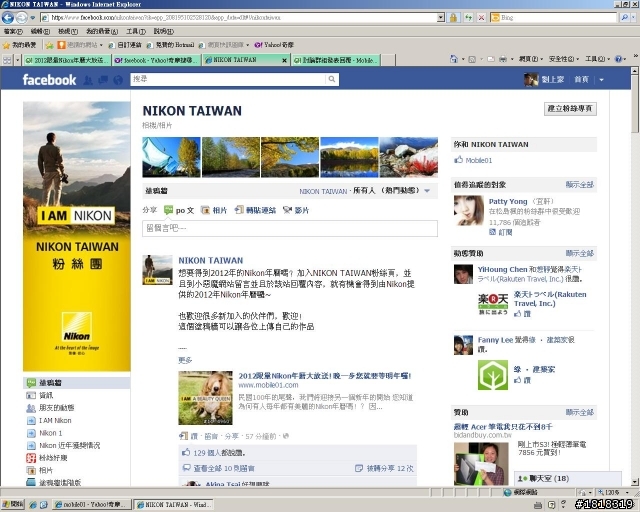
Task: Click the IE Print icon
Action: 503,59
